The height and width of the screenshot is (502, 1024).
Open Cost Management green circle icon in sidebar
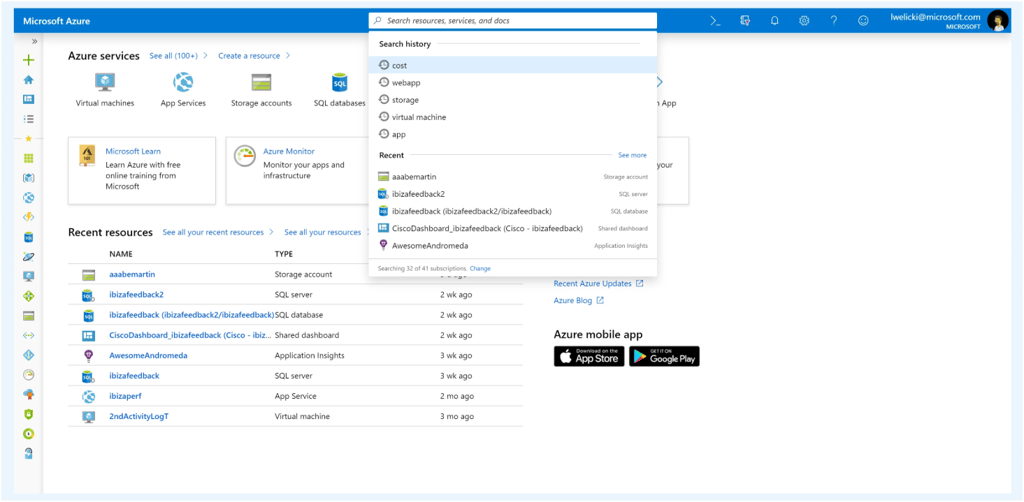(28, 433)
